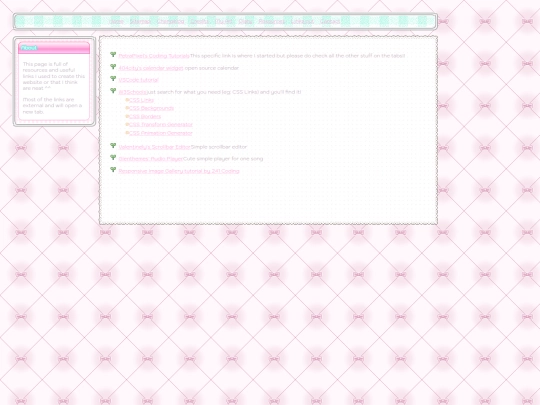Open the Home page in navigation bar
The width and height of the screenshot is (540, 405).
(x=116, y=21)
